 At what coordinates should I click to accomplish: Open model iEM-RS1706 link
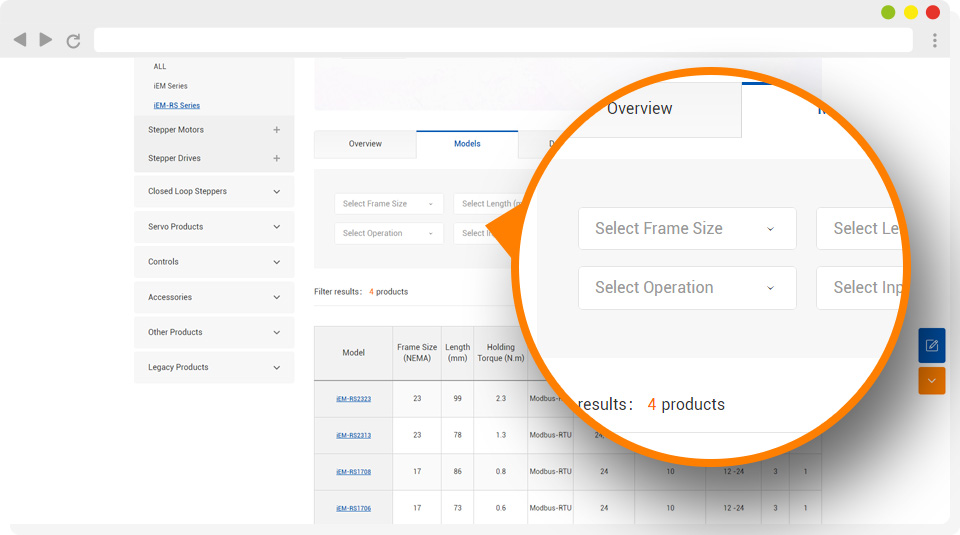(x=353, y=509)
